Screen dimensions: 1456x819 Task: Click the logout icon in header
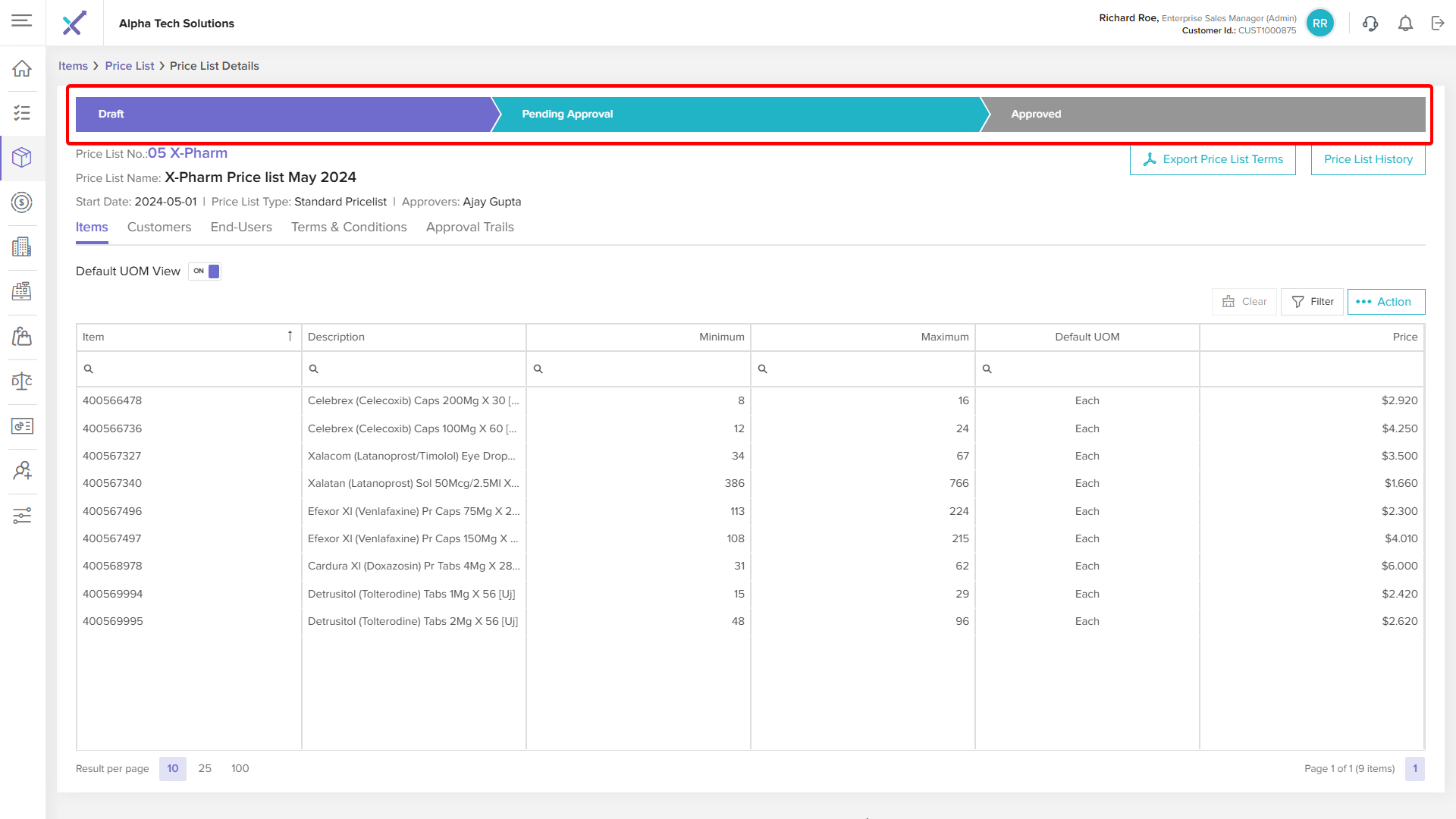point(1438,24)
